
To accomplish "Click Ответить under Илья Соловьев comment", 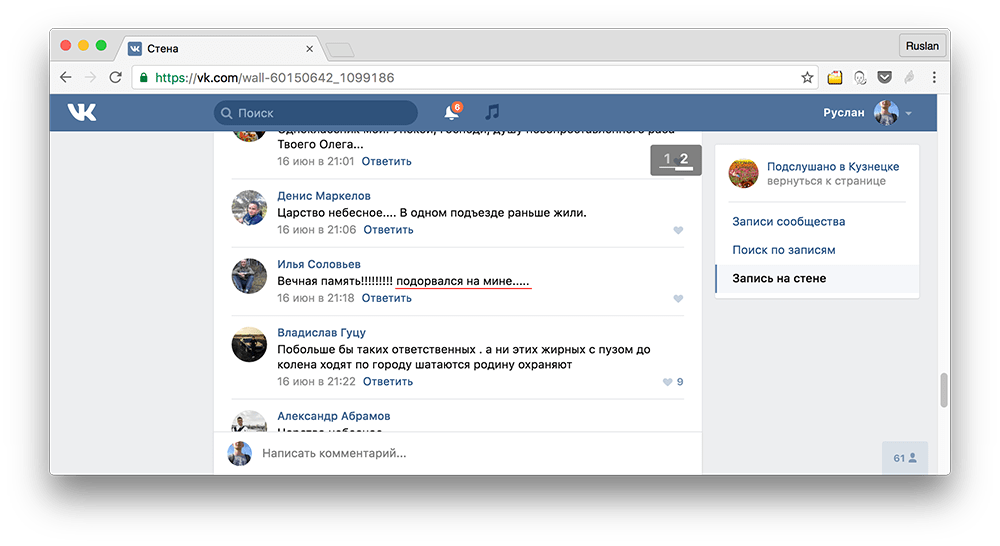I will click(x=386, y=298).
